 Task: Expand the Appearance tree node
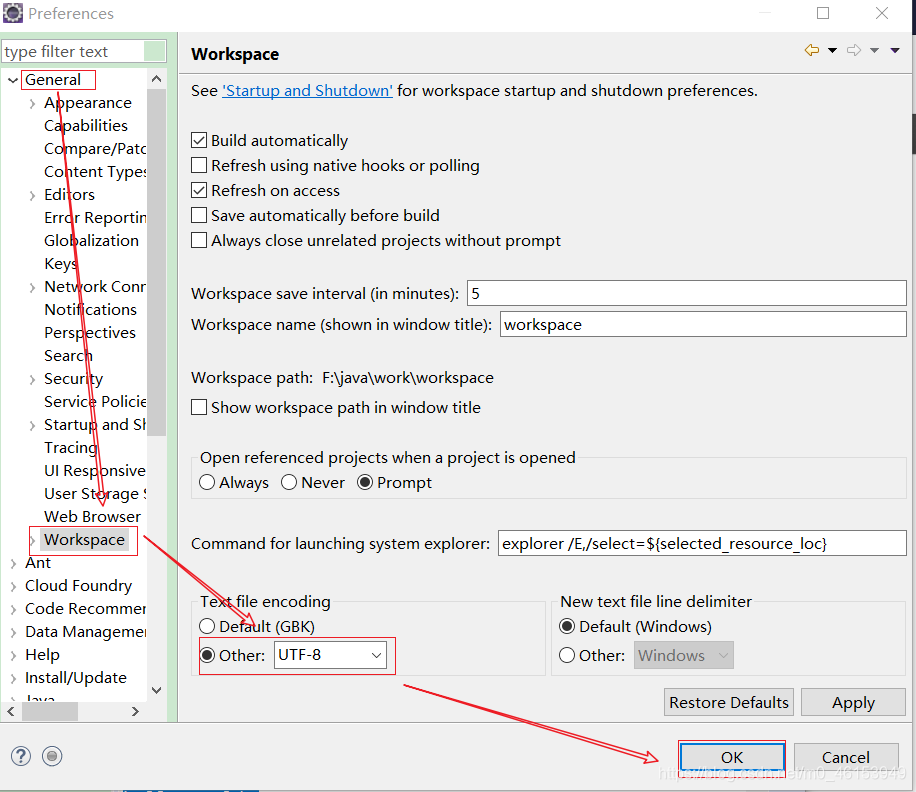(x=32, y=103)
